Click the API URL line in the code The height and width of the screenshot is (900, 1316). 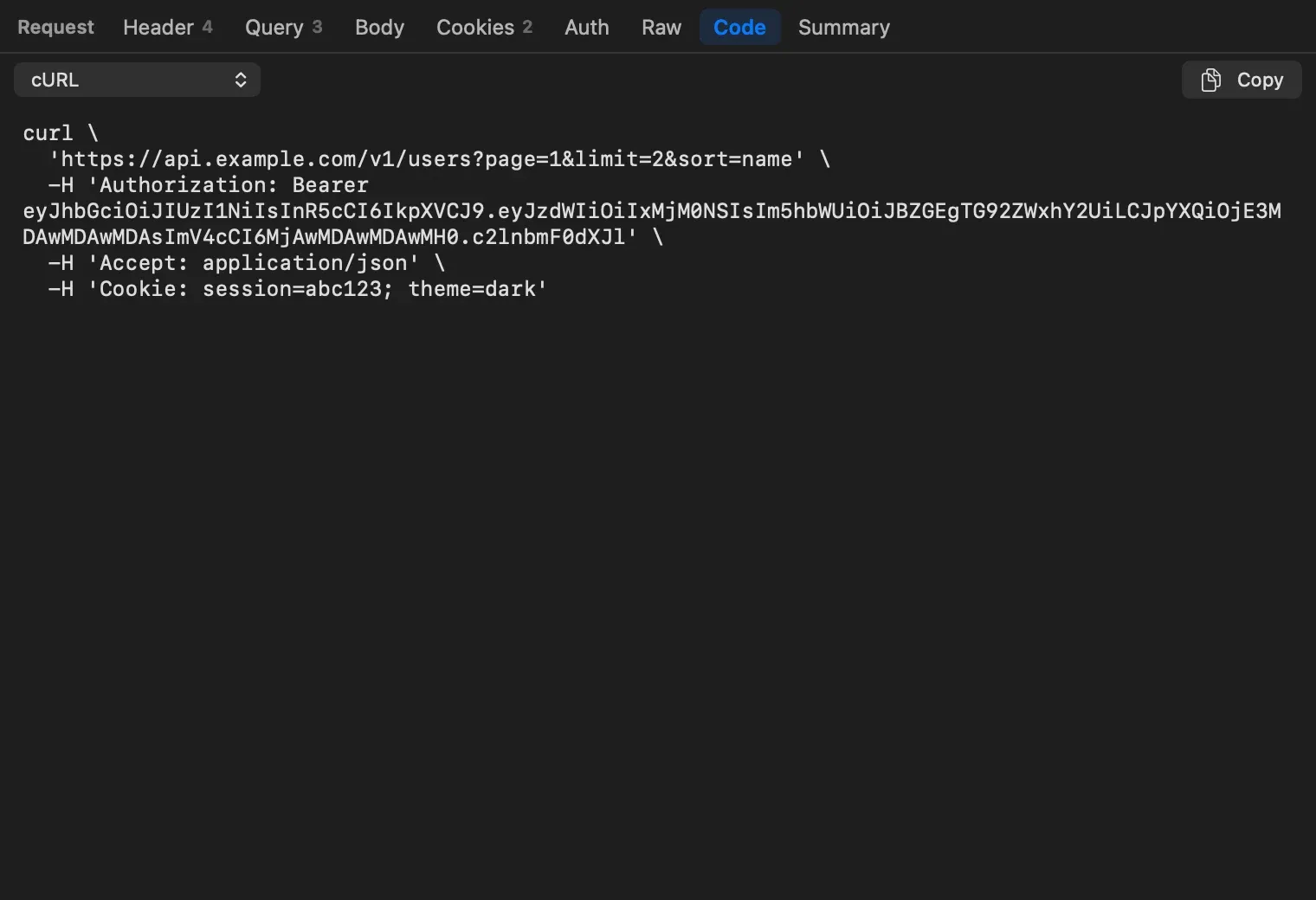pyautogui.click(x=440, y=159)
